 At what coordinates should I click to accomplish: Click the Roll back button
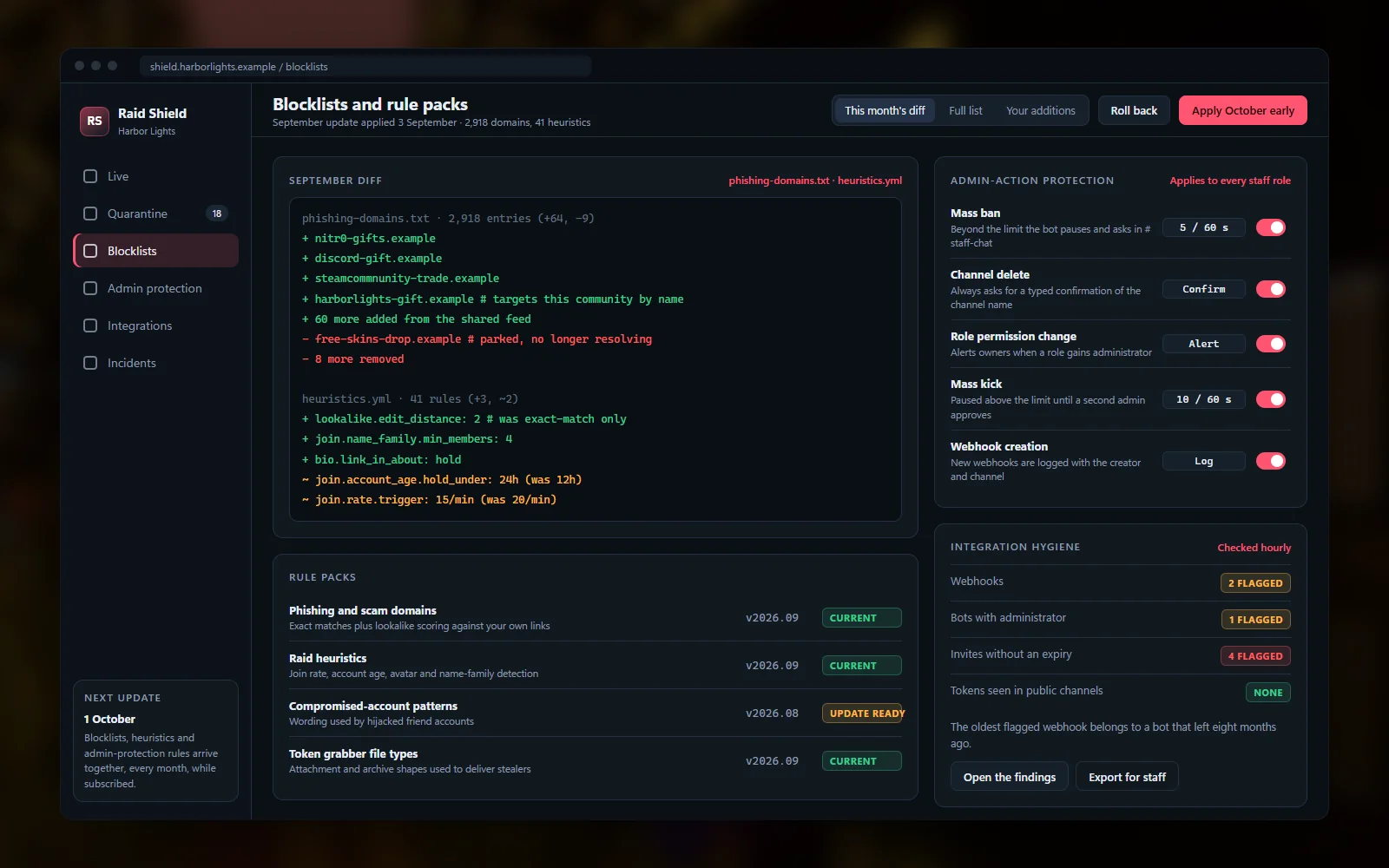click(x=1134, y=110)
